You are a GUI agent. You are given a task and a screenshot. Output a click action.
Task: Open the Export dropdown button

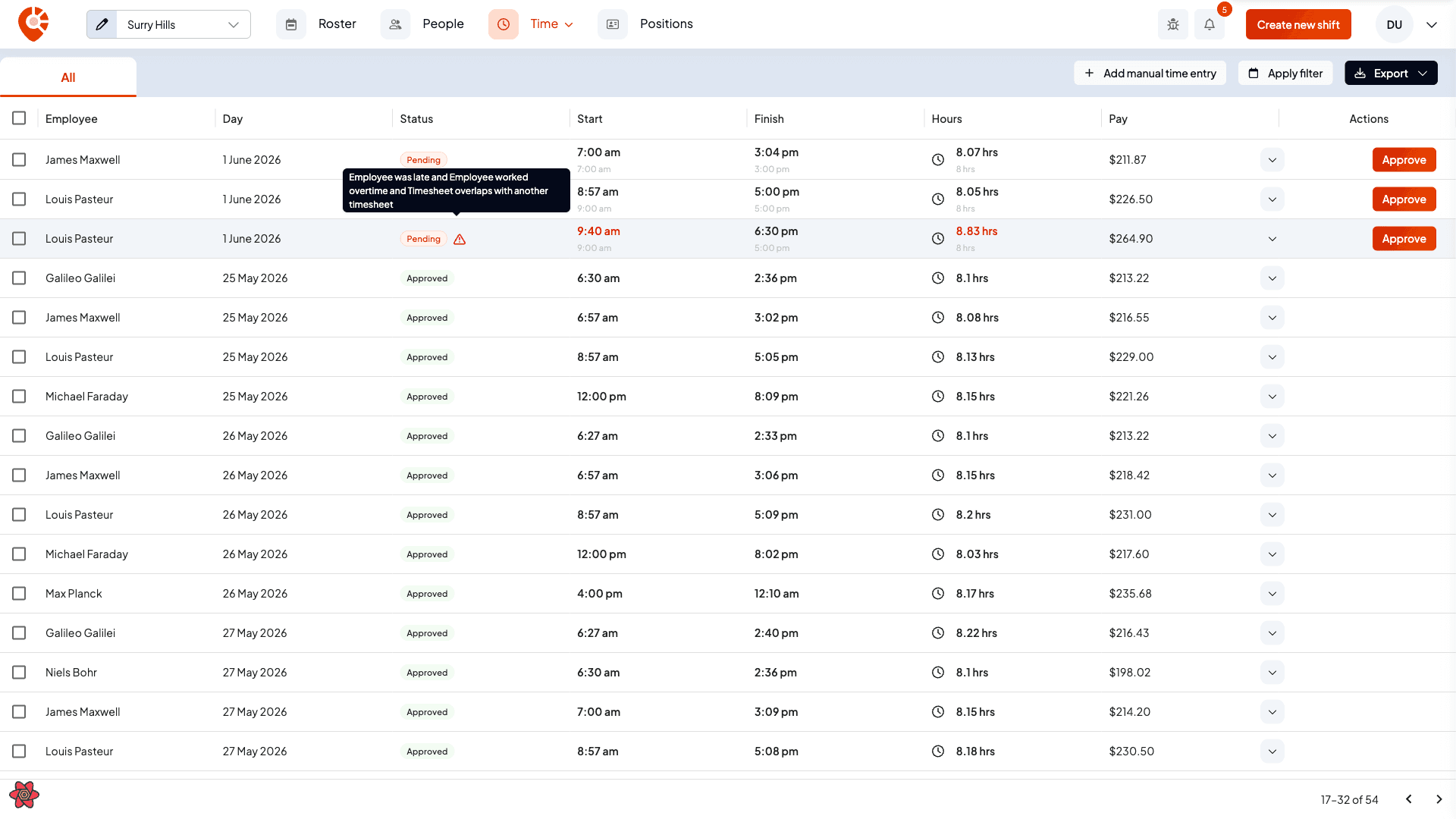1391,73
